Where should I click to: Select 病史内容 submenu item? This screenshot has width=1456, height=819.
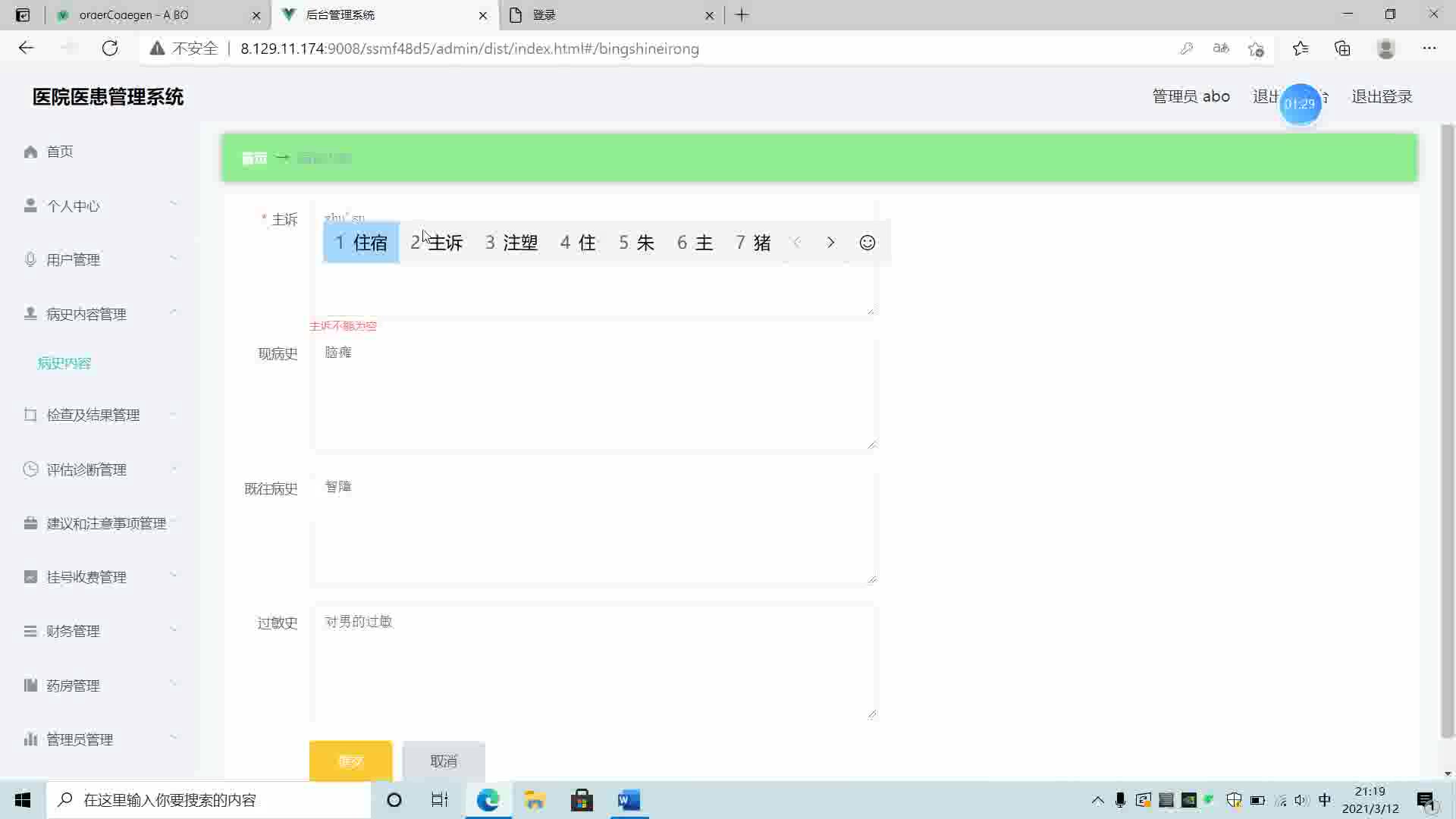pos(64,363)
